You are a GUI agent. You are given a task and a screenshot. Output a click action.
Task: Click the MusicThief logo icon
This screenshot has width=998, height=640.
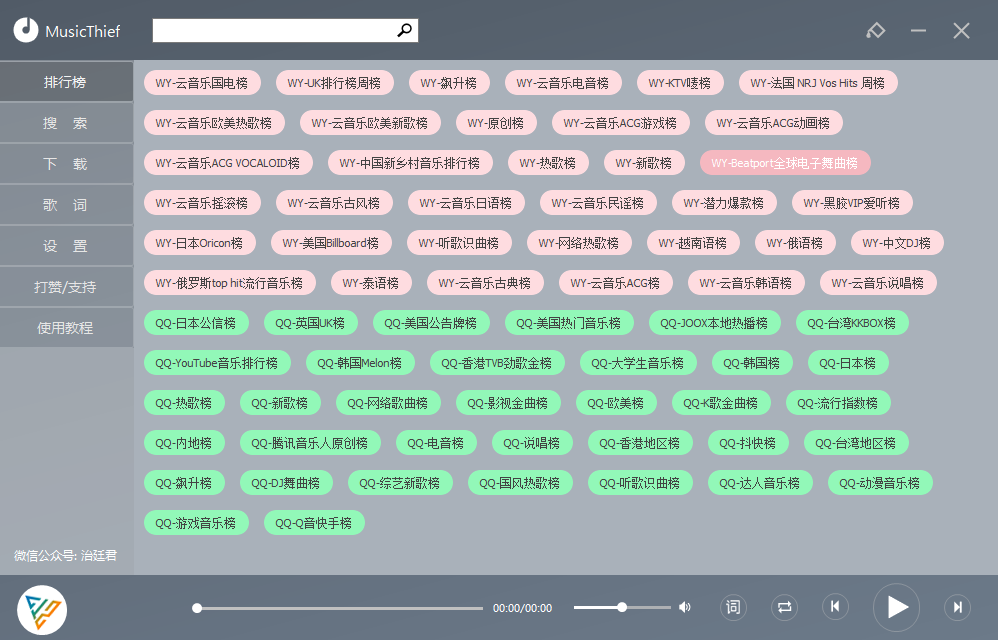click(x=26, y=30)
